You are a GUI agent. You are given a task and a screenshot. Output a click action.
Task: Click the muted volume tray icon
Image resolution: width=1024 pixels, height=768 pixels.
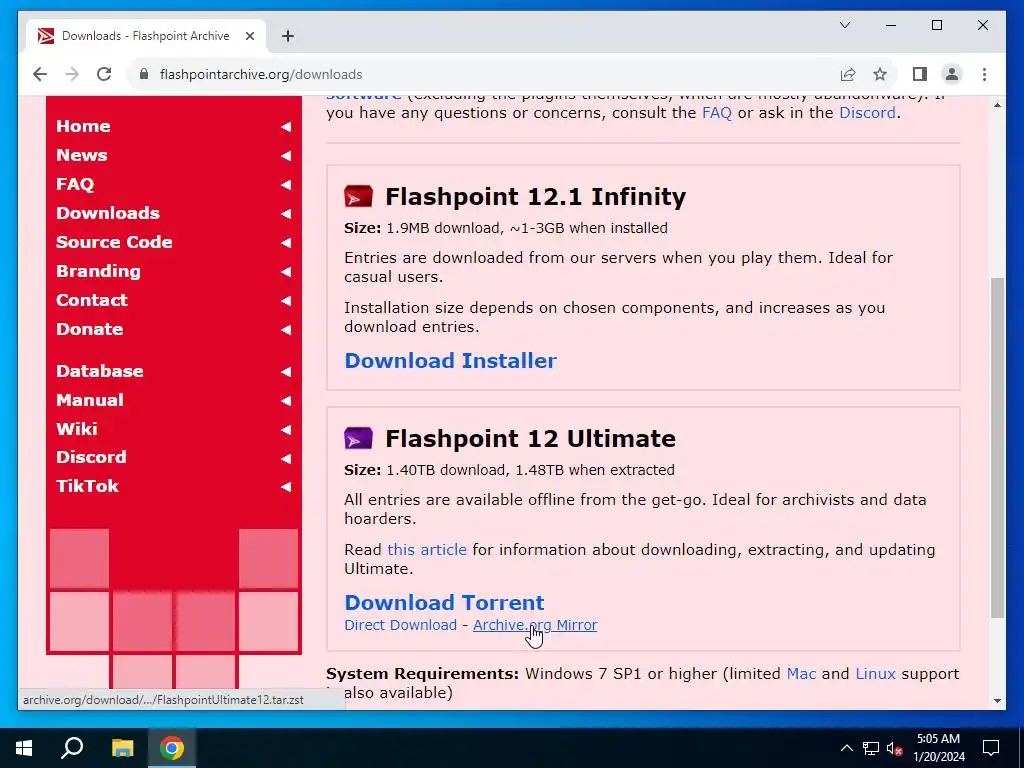894,748
